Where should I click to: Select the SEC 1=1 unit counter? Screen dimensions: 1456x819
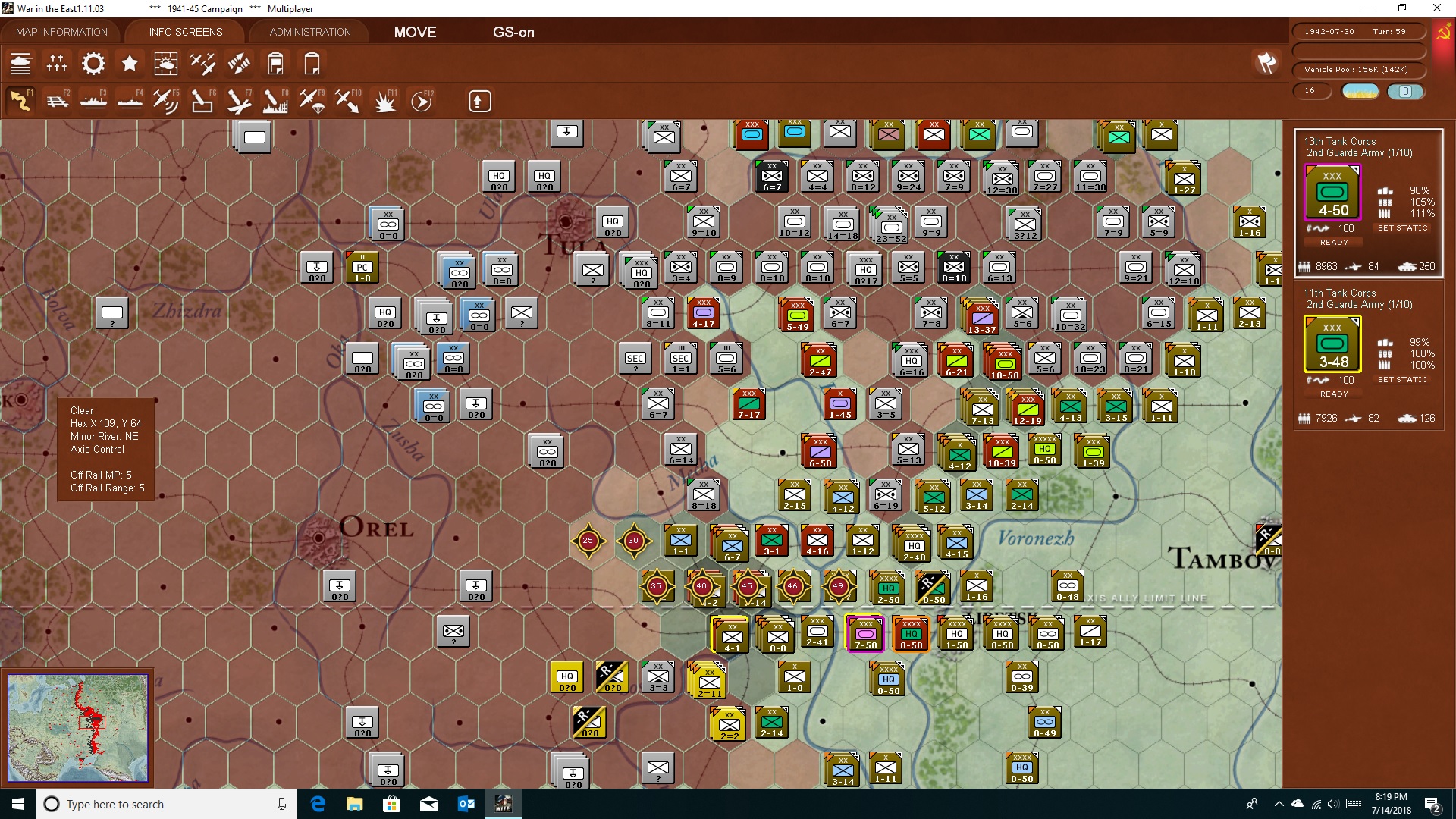point(681,359)
